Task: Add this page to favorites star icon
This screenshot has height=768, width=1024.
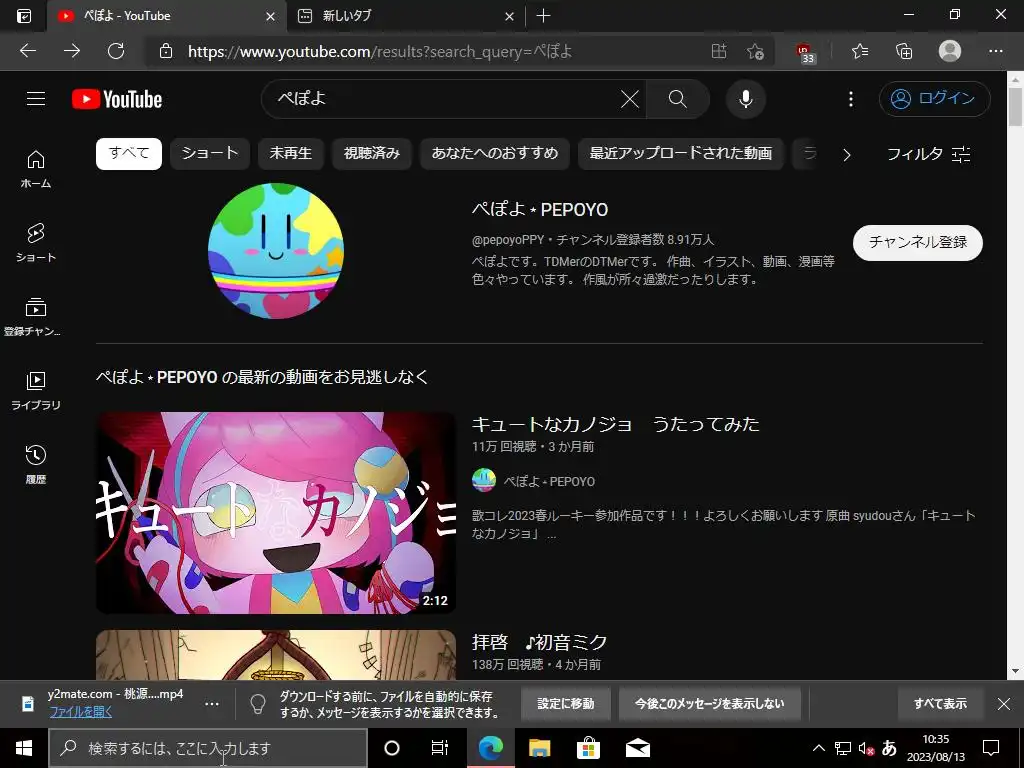Action: tap(756, 51)
